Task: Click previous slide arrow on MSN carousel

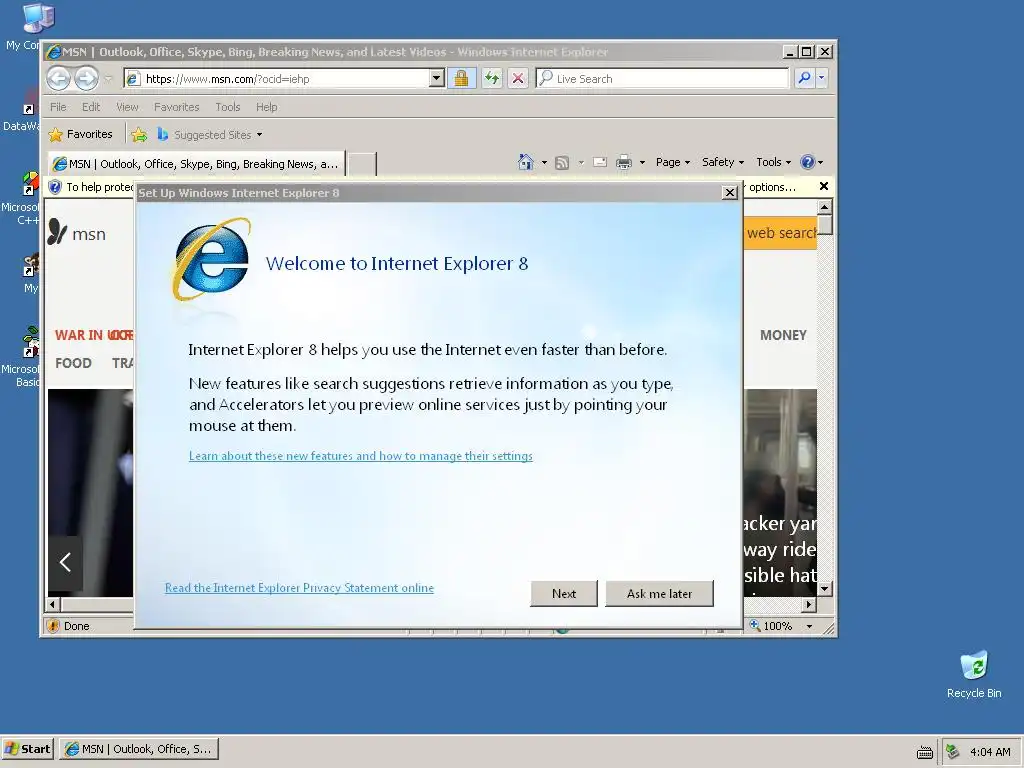Action: 65,562
